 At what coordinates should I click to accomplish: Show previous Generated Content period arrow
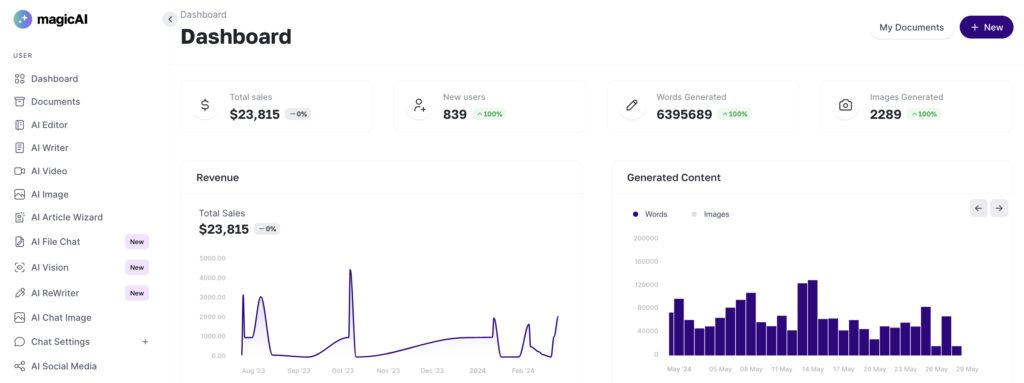click(x=978, y=208)
